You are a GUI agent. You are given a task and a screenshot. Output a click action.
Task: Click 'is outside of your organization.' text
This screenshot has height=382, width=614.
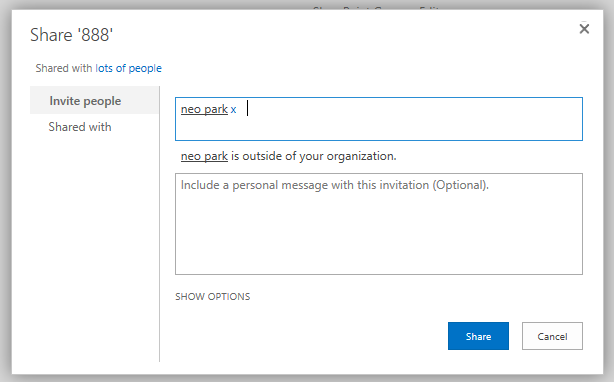(314, 156)
